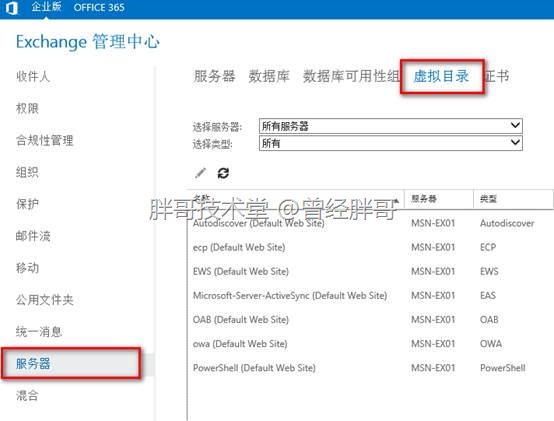The image size is (554, 421).
Task: Open the 服务器 tab in the top row
Action: point(214,76)
